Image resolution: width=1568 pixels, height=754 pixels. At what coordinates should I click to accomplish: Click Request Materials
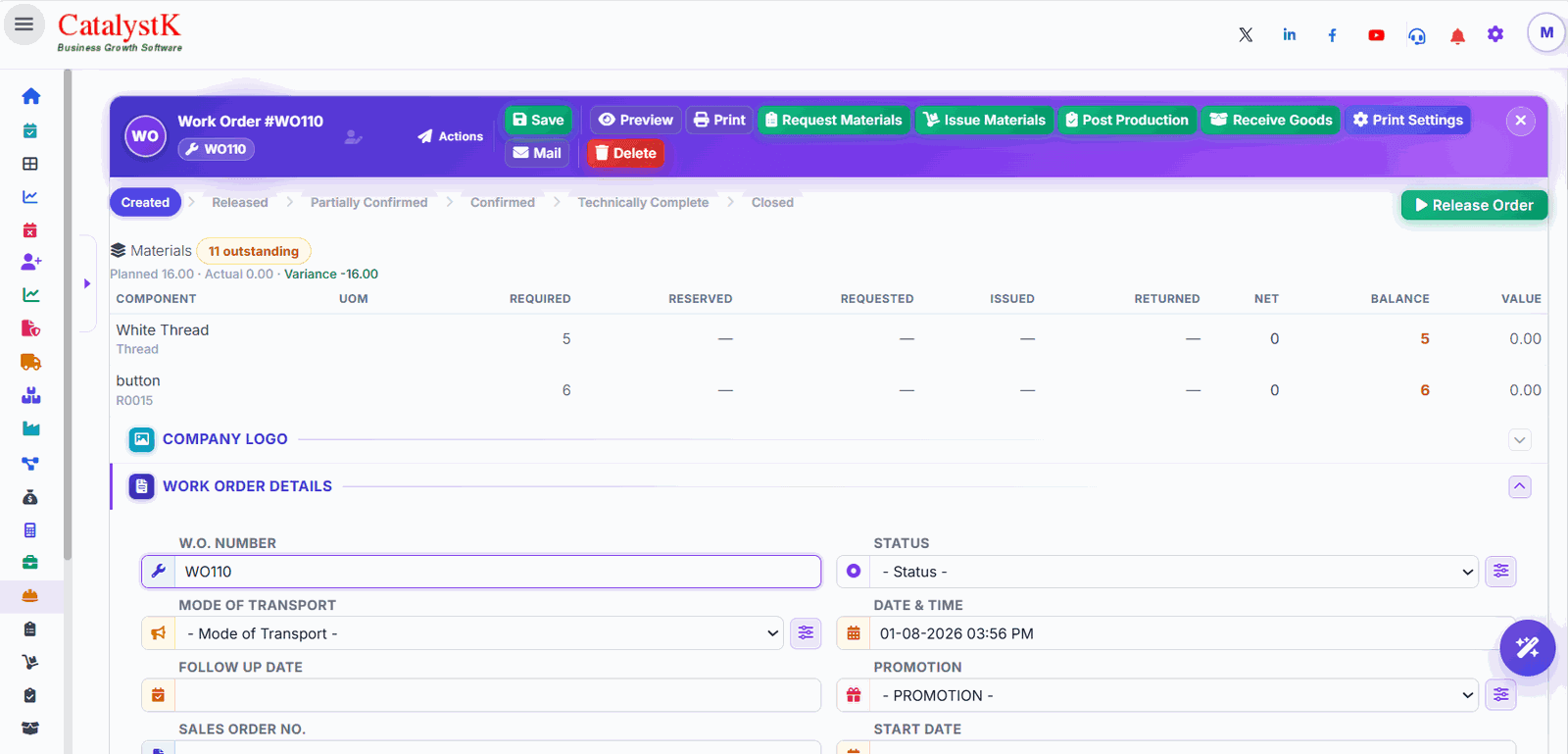[833, 120]
